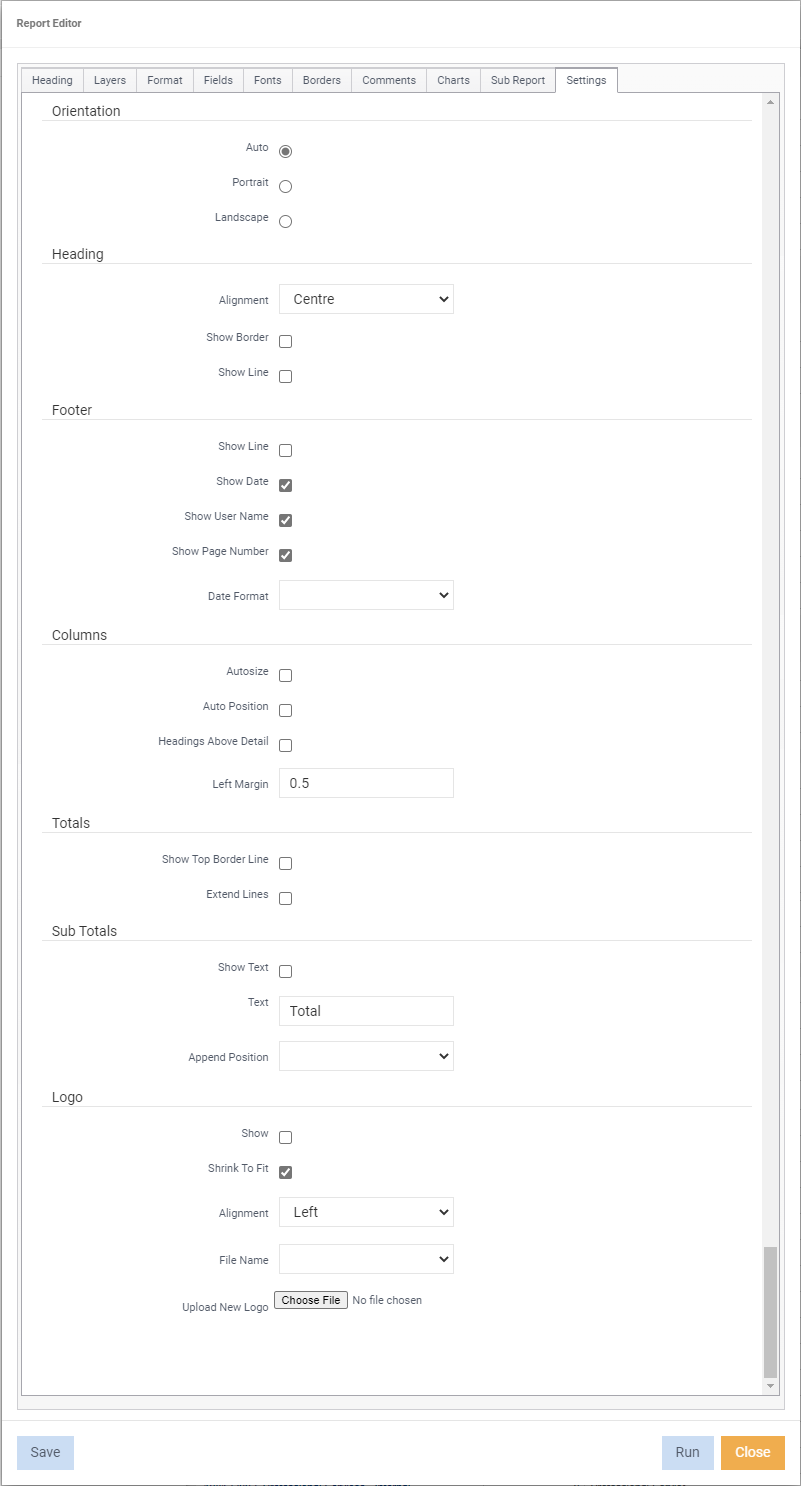Open the heading Alignment dropdown
Viewport: 801px width, 1486px height.
click(x=366, y=298)
